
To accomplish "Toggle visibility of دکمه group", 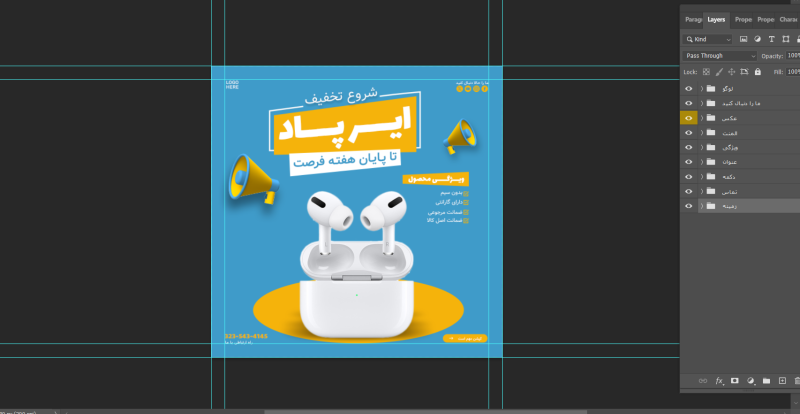I will [689, 177].
